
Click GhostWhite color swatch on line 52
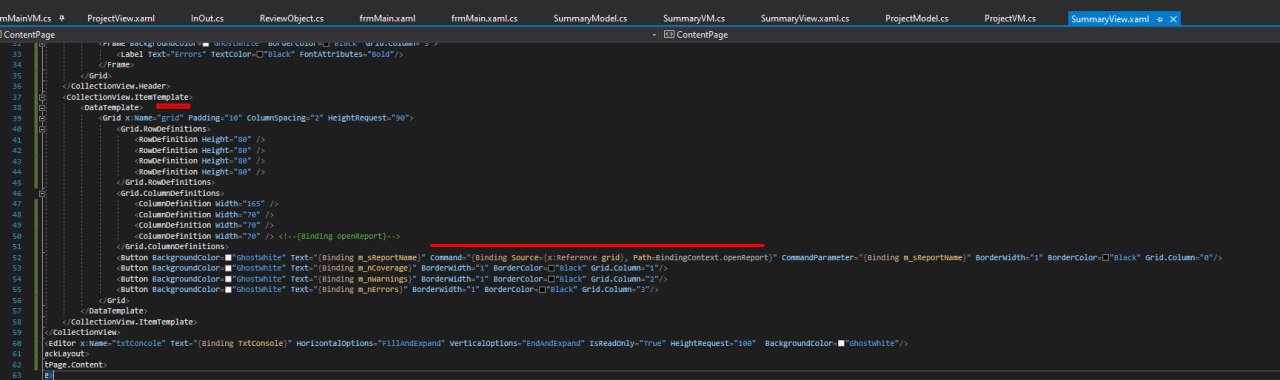pyautogui.click(x=228, y=257)
